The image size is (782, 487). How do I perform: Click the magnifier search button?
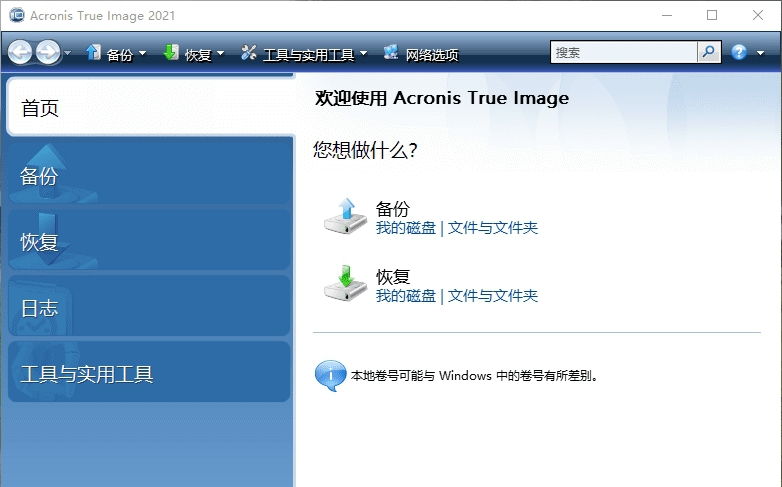(709, 52)
